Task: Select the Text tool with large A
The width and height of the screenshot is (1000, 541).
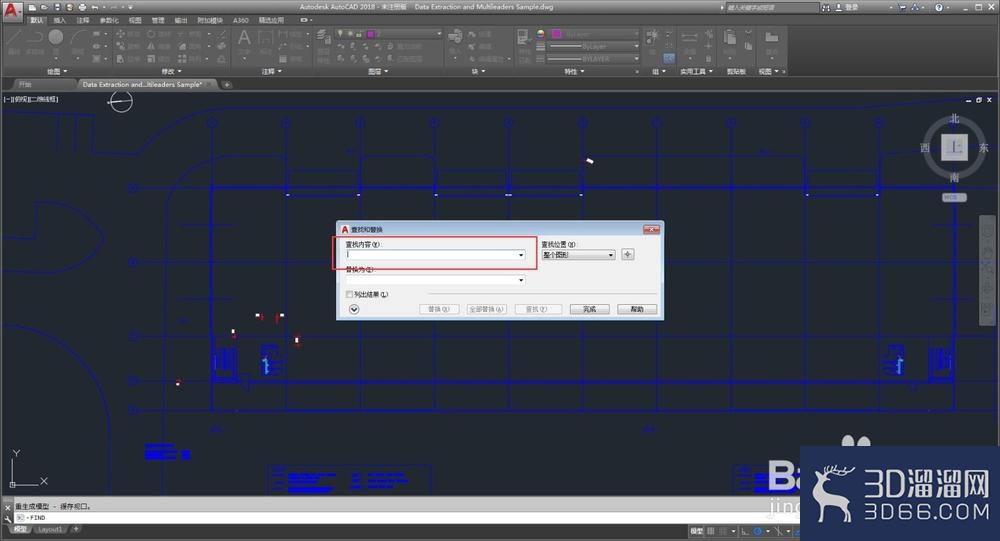Action: click(x=244, y=38)
